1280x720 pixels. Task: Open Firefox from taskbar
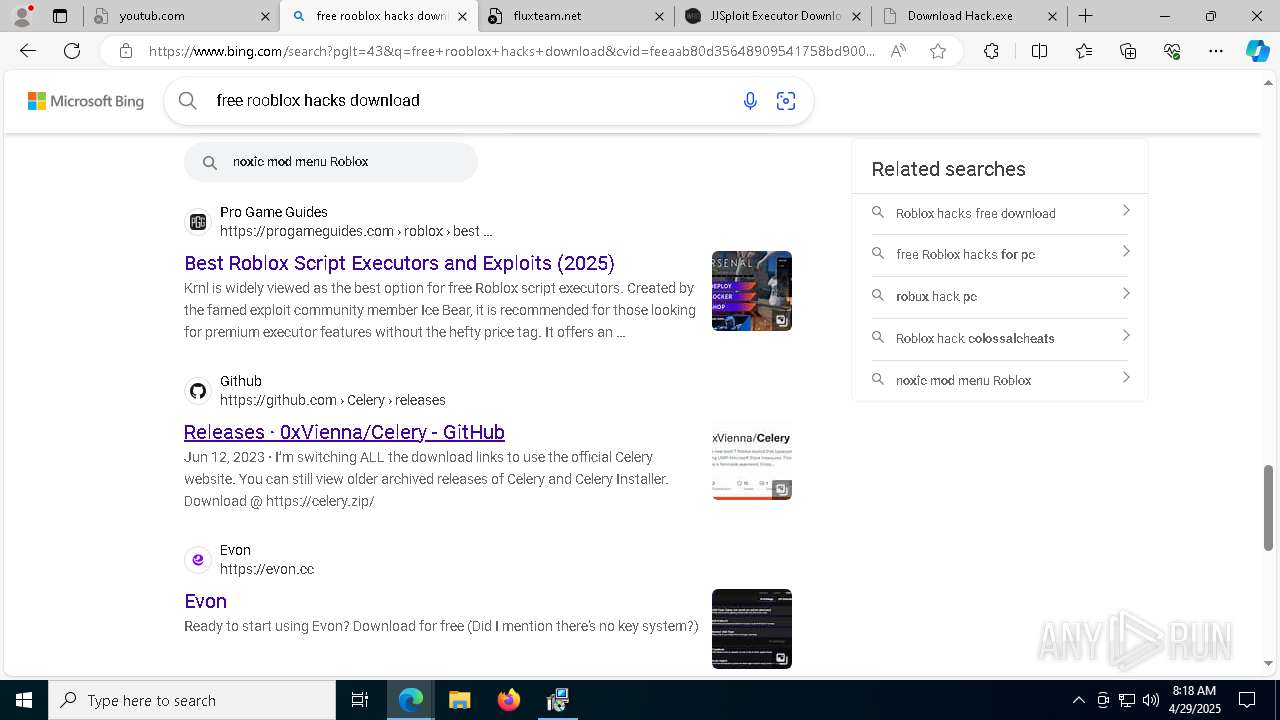click(508, 700)
